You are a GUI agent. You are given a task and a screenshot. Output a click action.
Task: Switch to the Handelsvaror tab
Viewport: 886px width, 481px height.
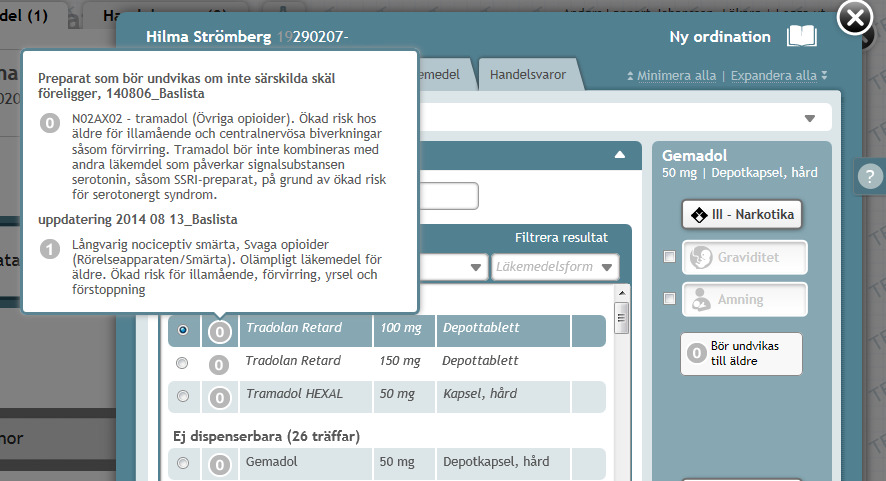click(x=528, y=75)
